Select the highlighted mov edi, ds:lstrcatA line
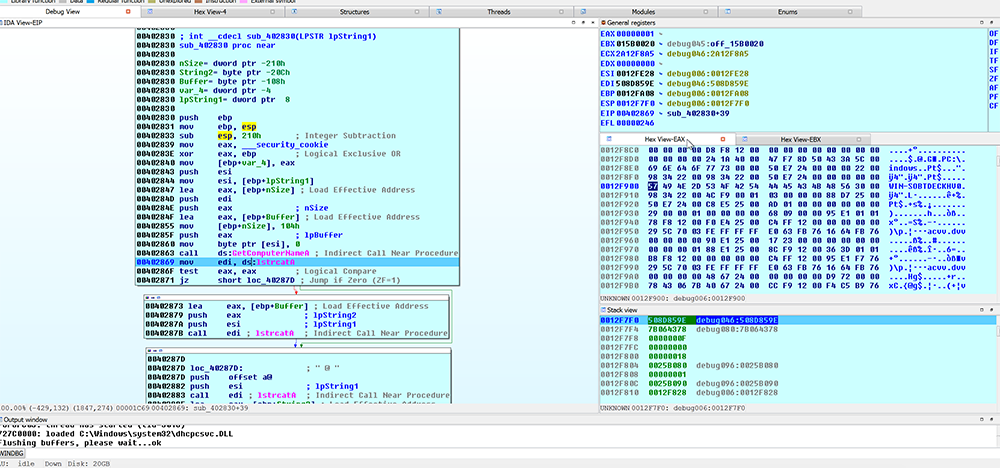The height and width of the screenshot is (468, 1000). coord(297,262)
